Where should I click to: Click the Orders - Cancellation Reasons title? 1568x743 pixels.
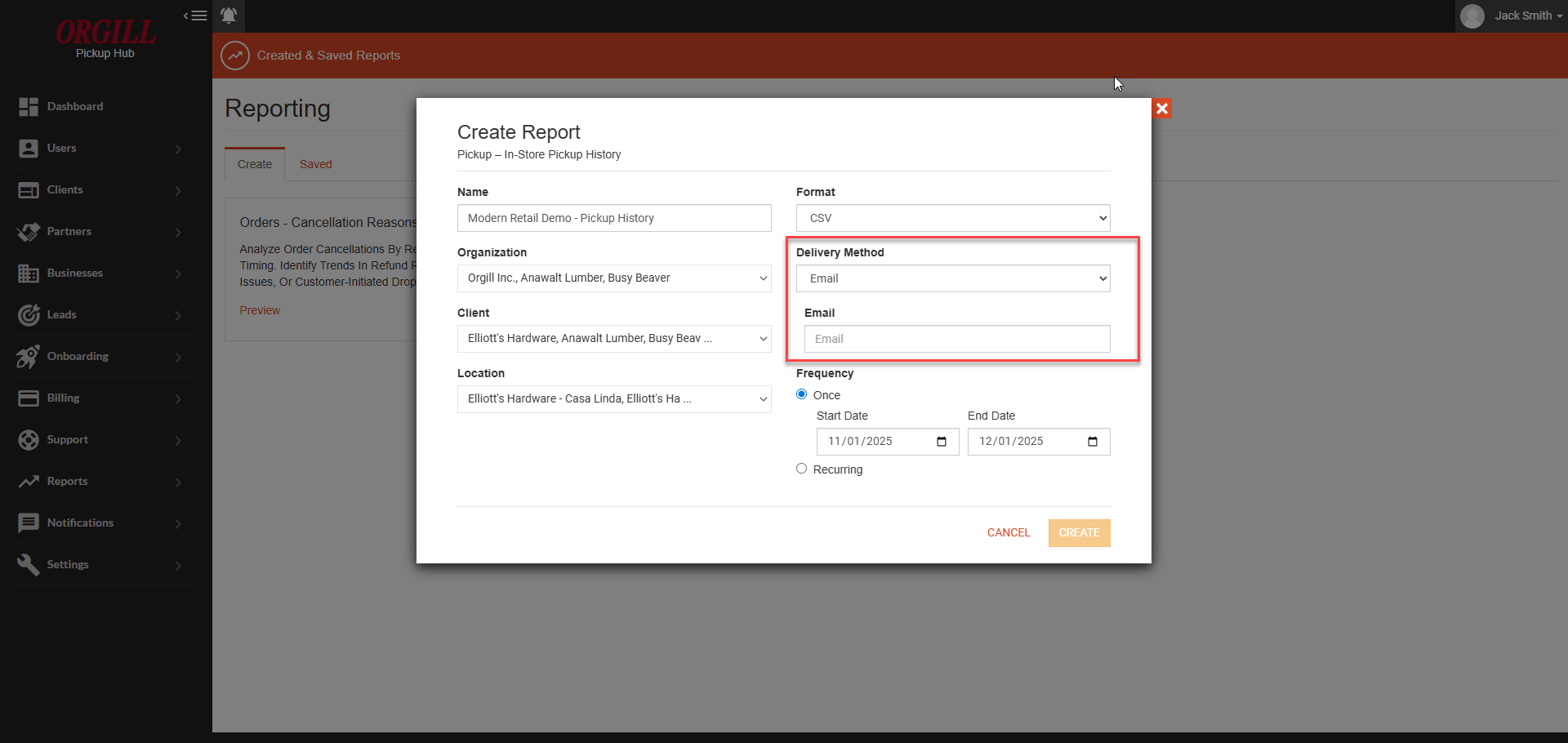328,222
